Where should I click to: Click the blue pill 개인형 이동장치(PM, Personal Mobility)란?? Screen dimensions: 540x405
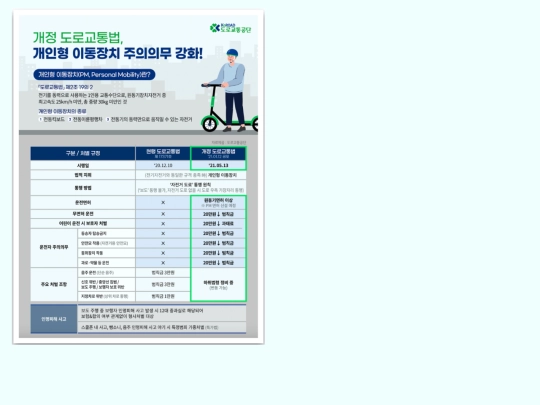tap(94, 75)
